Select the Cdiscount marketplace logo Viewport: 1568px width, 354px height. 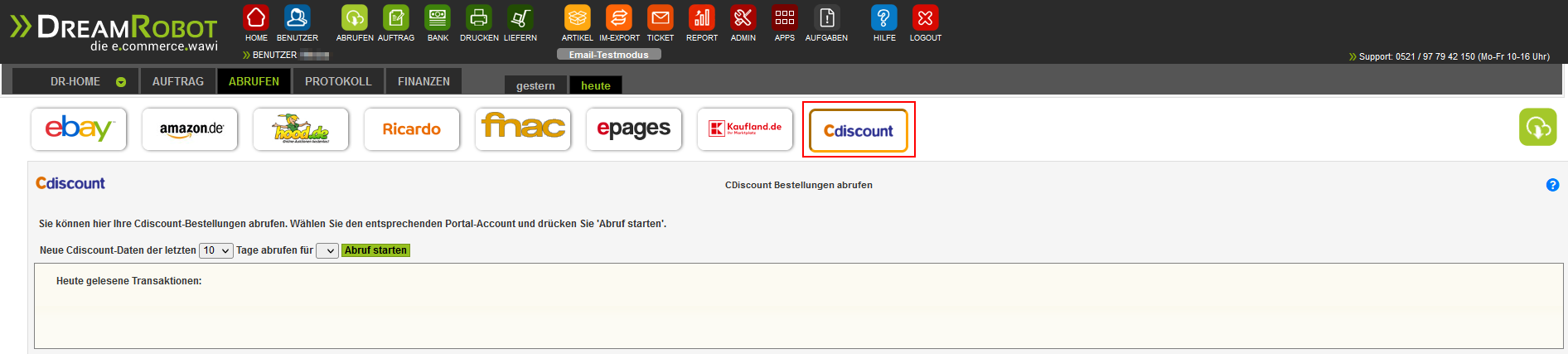(x=859, y=131)
